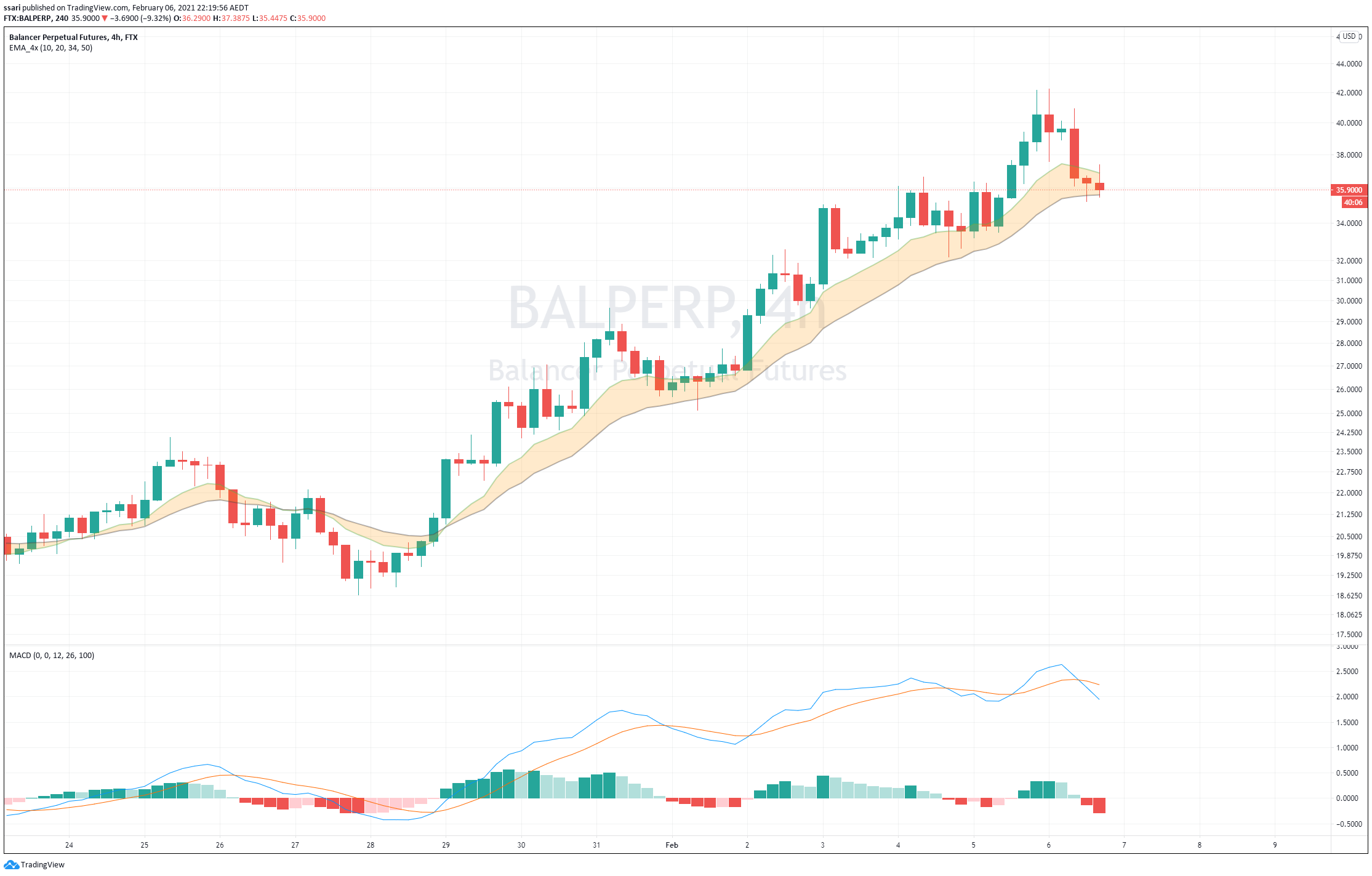Screen dimensions: 1372x876
Task: Click date axis label 28
Action: [x=371, y=845]
